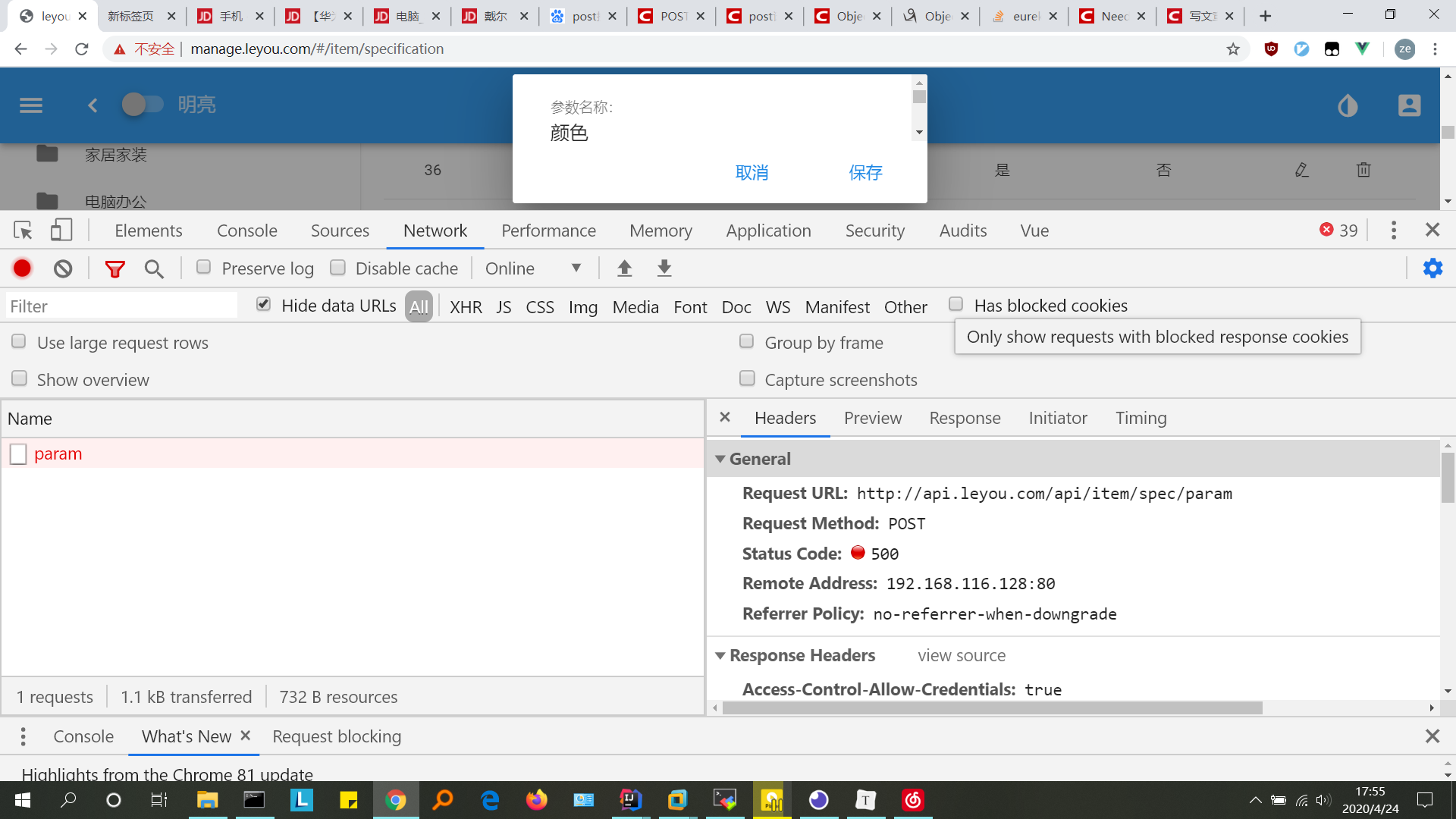The height and width of the screenshot is (819, 1456).
Task: Open the Online throttling dropdown
Action: (x=533, y=268)
